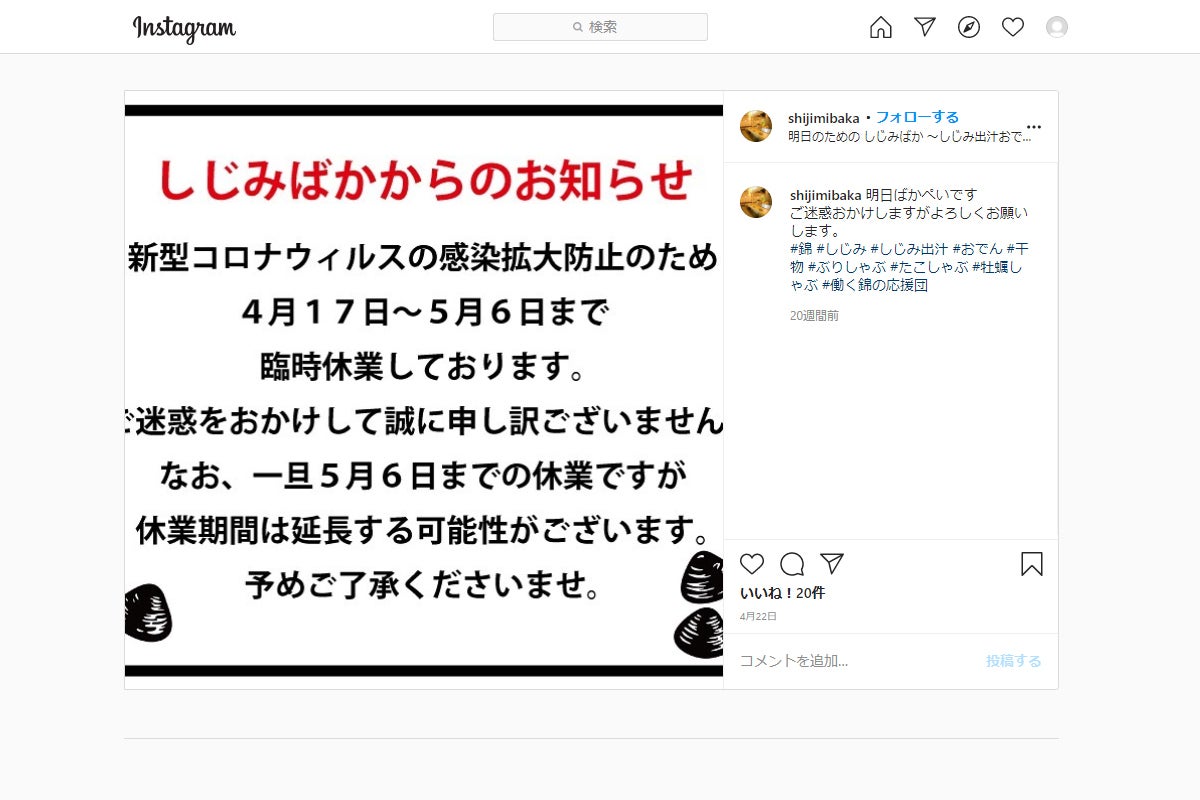Click the comment speech bubble icon
The image size is (1200, 800).
pos(792,564)
